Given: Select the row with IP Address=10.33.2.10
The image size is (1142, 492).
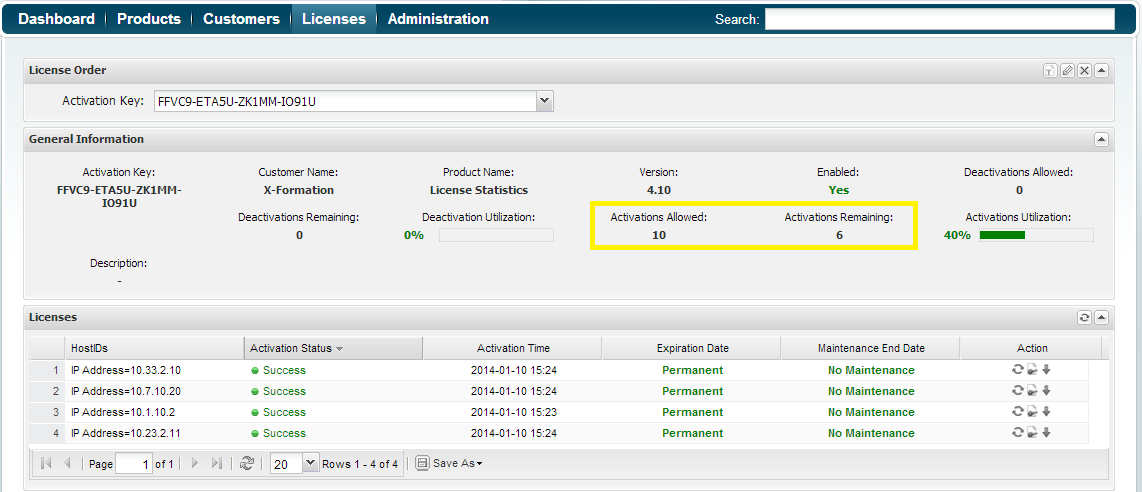Looking at the screenshot, I should point(559,370).
